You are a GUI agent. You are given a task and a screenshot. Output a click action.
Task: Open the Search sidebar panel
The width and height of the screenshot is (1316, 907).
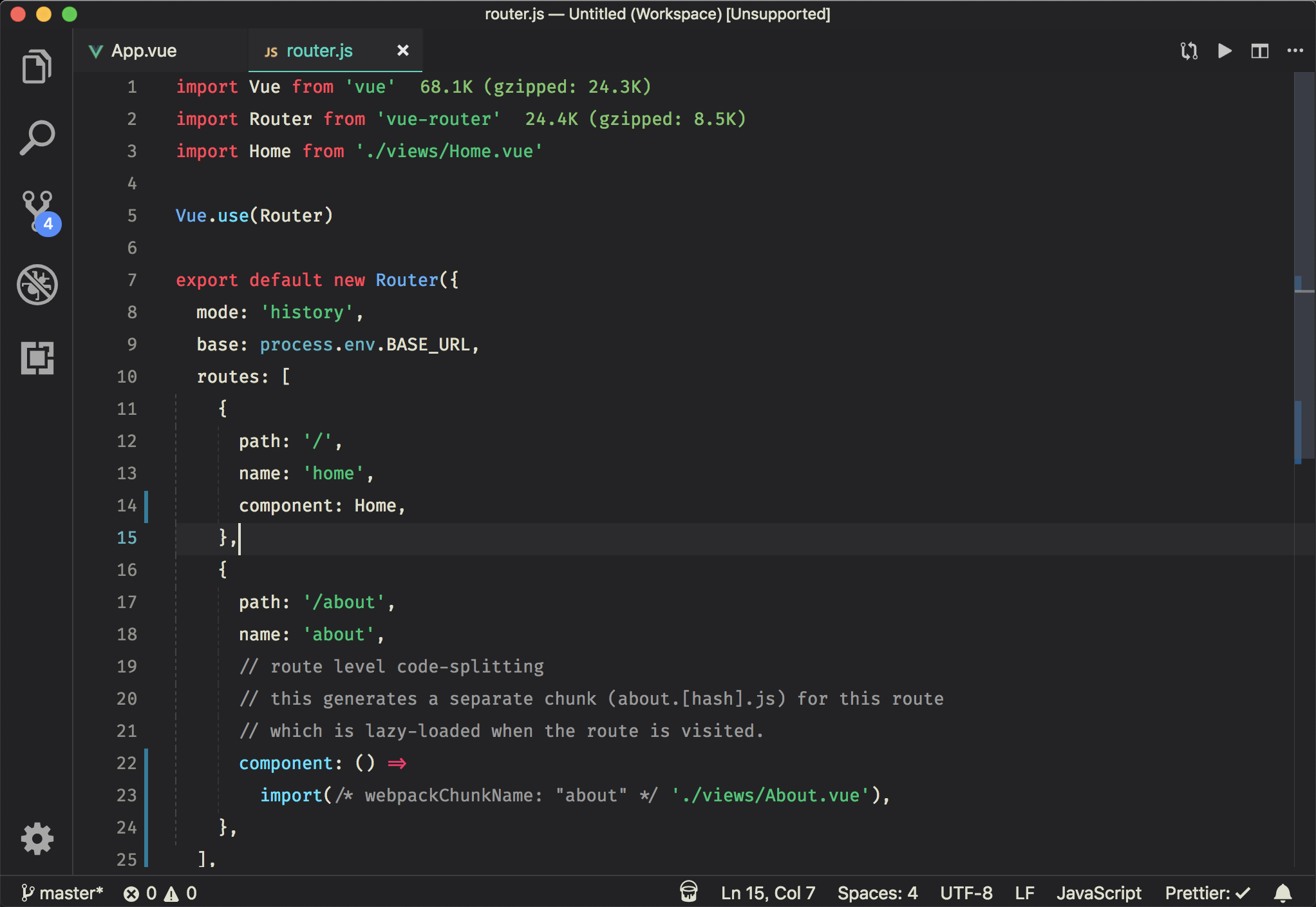(x=37, y=138)
